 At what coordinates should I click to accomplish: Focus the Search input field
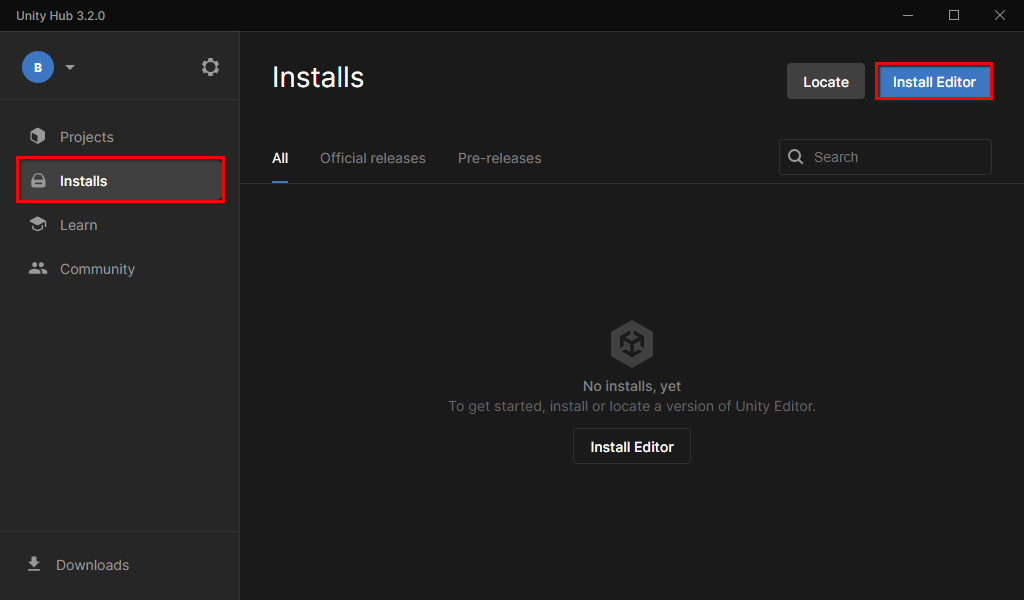click(x=885, y=157)
